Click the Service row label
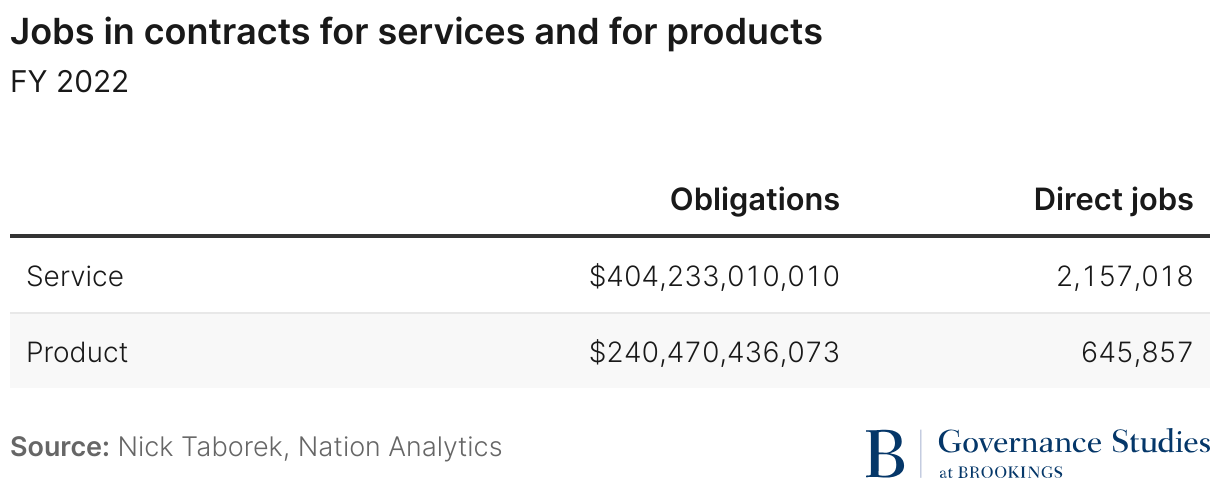Image resolution: width=1220 pixels, height=488 pixels. pyautogui.click(x=75, y=276)
